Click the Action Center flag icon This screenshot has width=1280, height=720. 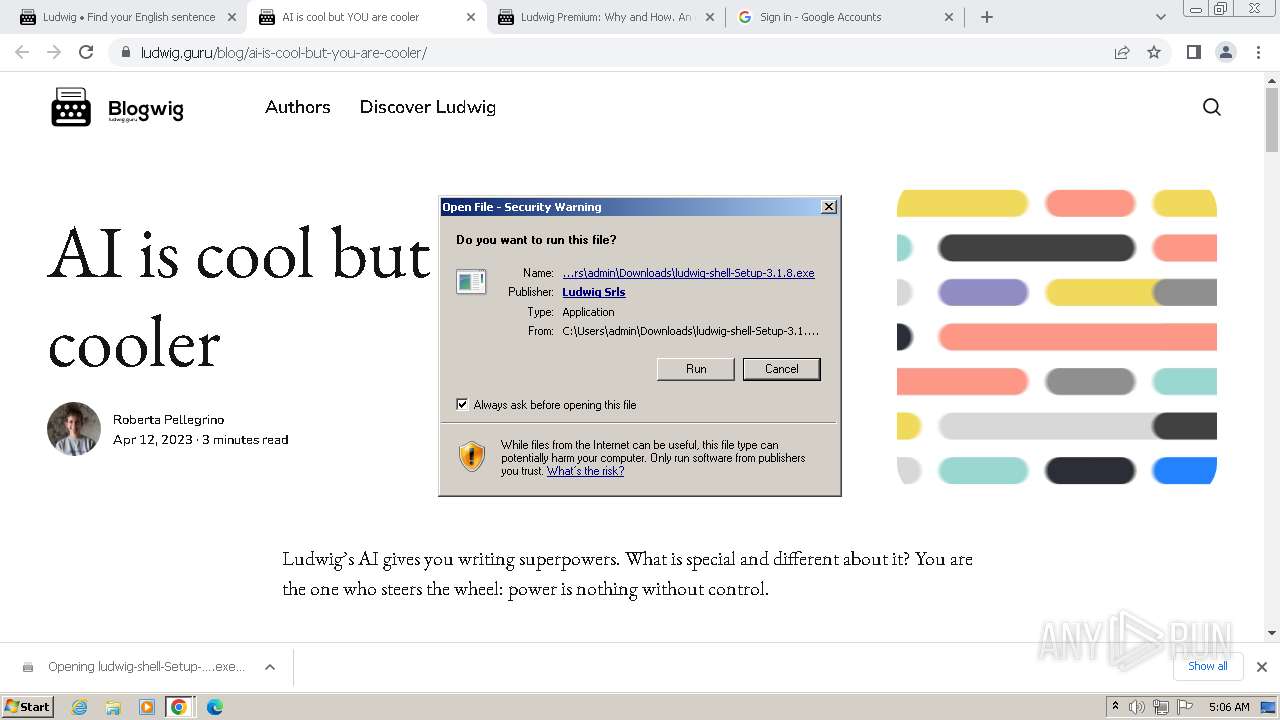pyautogui.click(x=1184, y=707)
